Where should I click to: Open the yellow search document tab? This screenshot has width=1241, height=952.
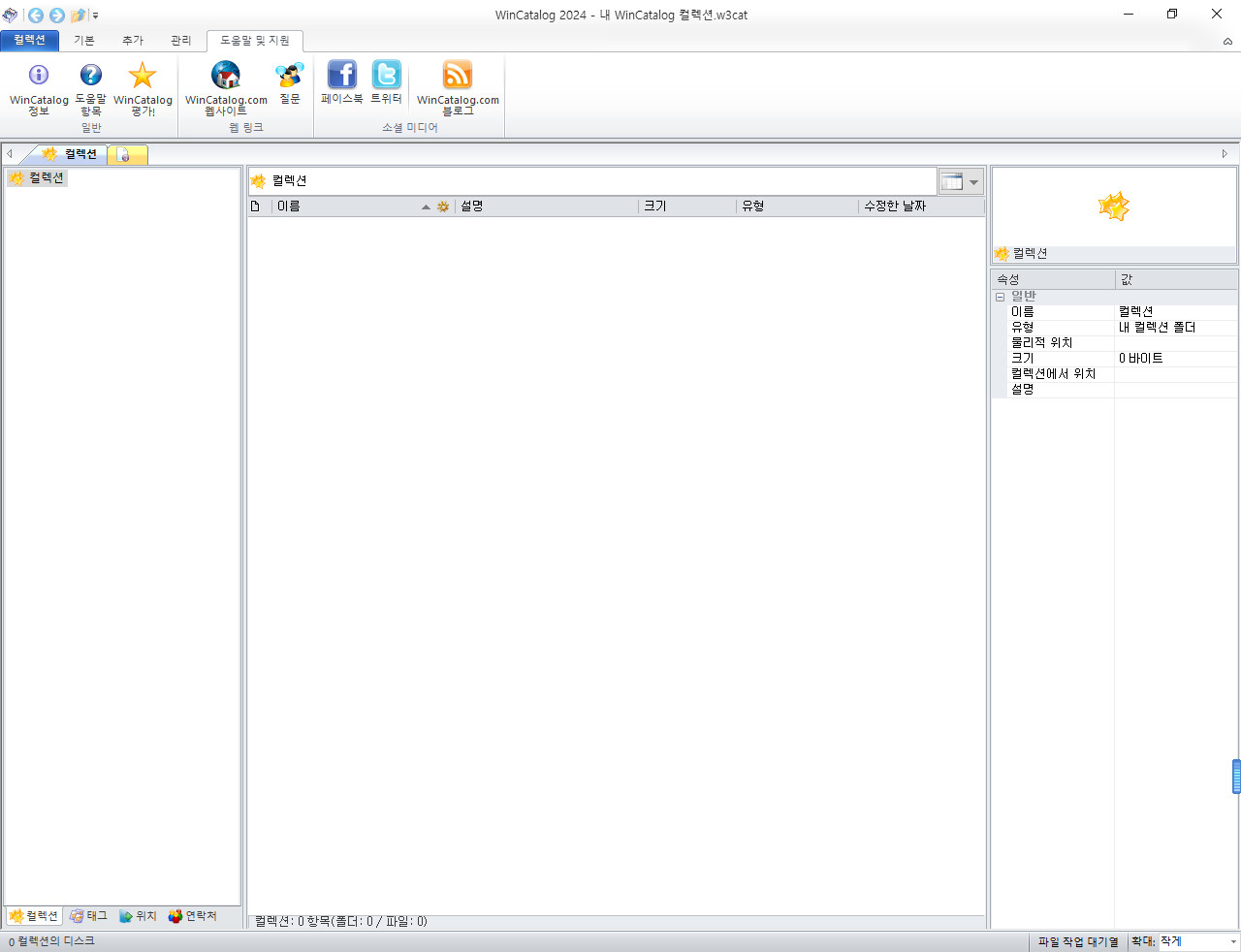127,154
